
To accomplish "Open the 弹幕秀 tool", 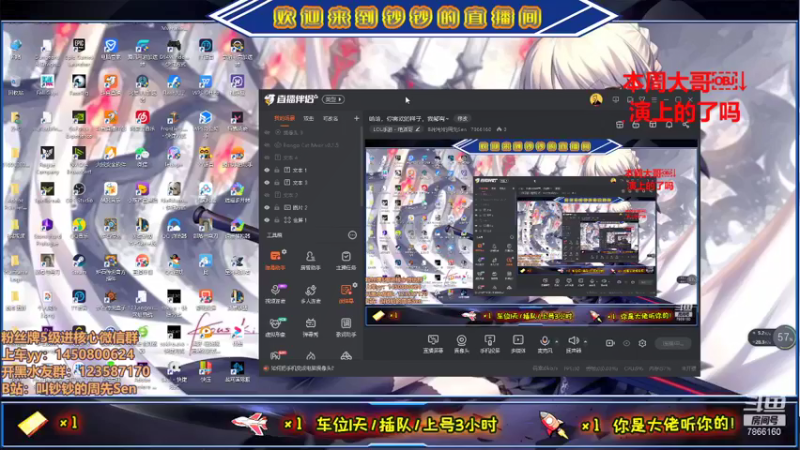I will (x=310, y=328).
